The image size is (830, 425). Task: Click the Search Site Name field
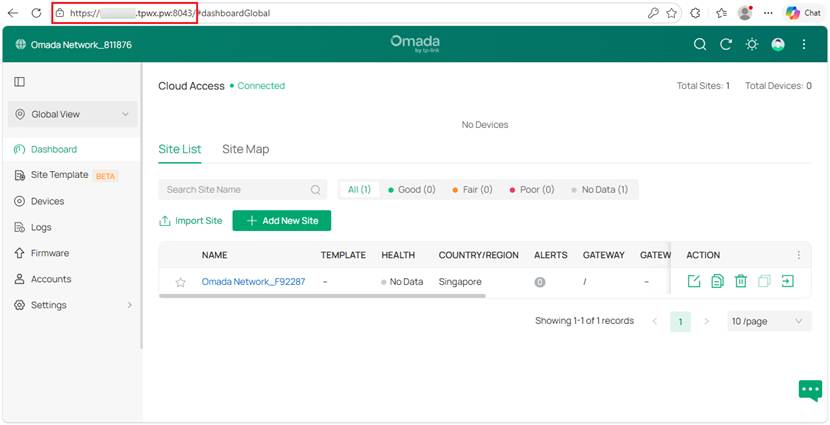pos(242,189)
